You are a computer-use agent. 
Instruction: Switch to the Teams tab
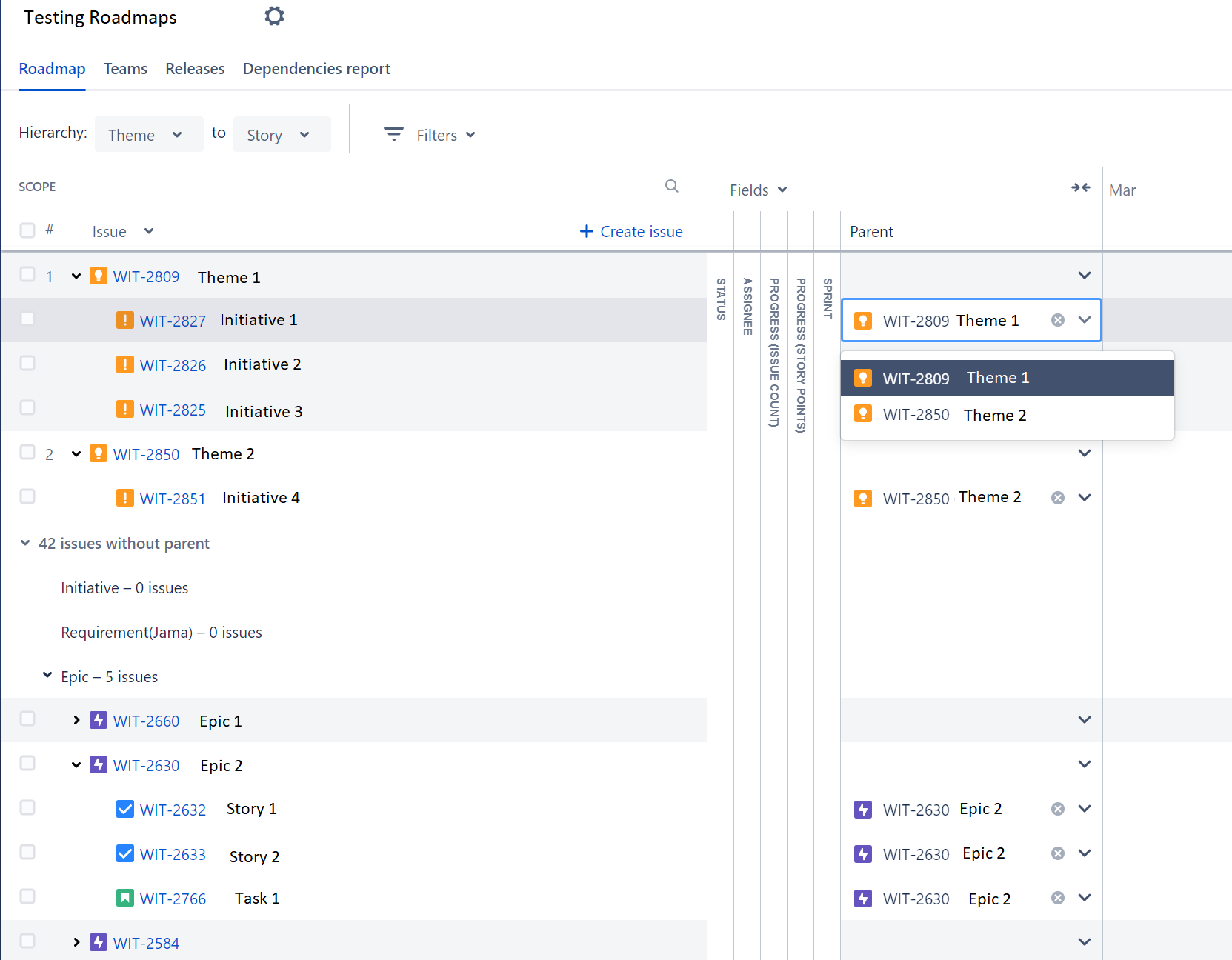point(125,69)
